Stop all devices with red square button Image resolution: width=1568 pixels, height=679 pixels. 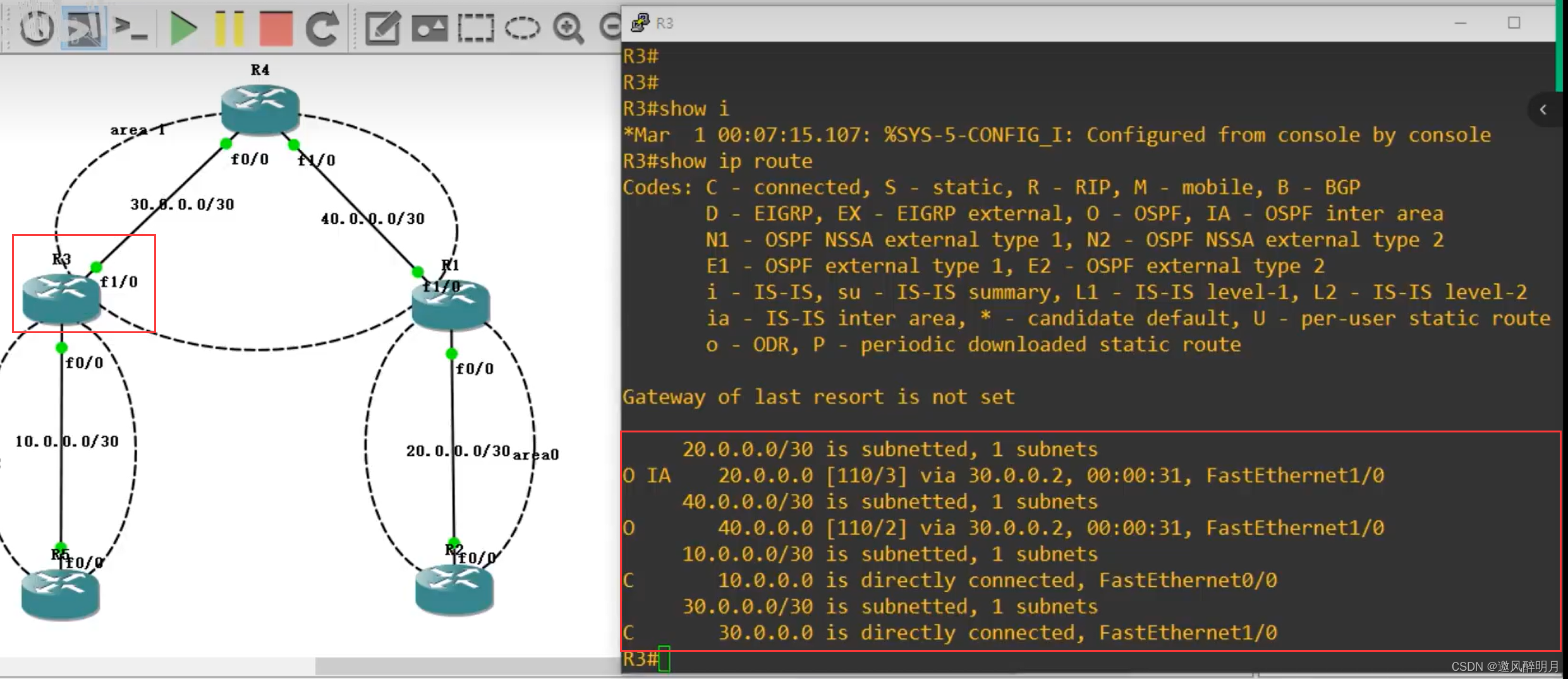pos(276,28)
